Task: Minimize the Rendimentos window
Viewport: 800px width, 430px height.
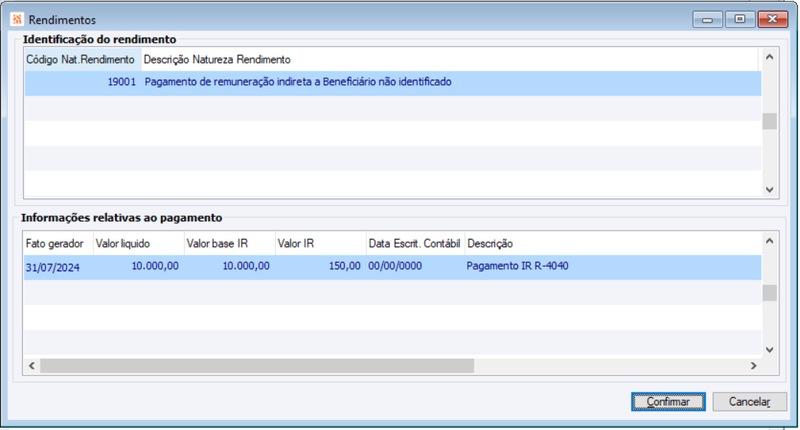Action: click(x=707, y=19)
